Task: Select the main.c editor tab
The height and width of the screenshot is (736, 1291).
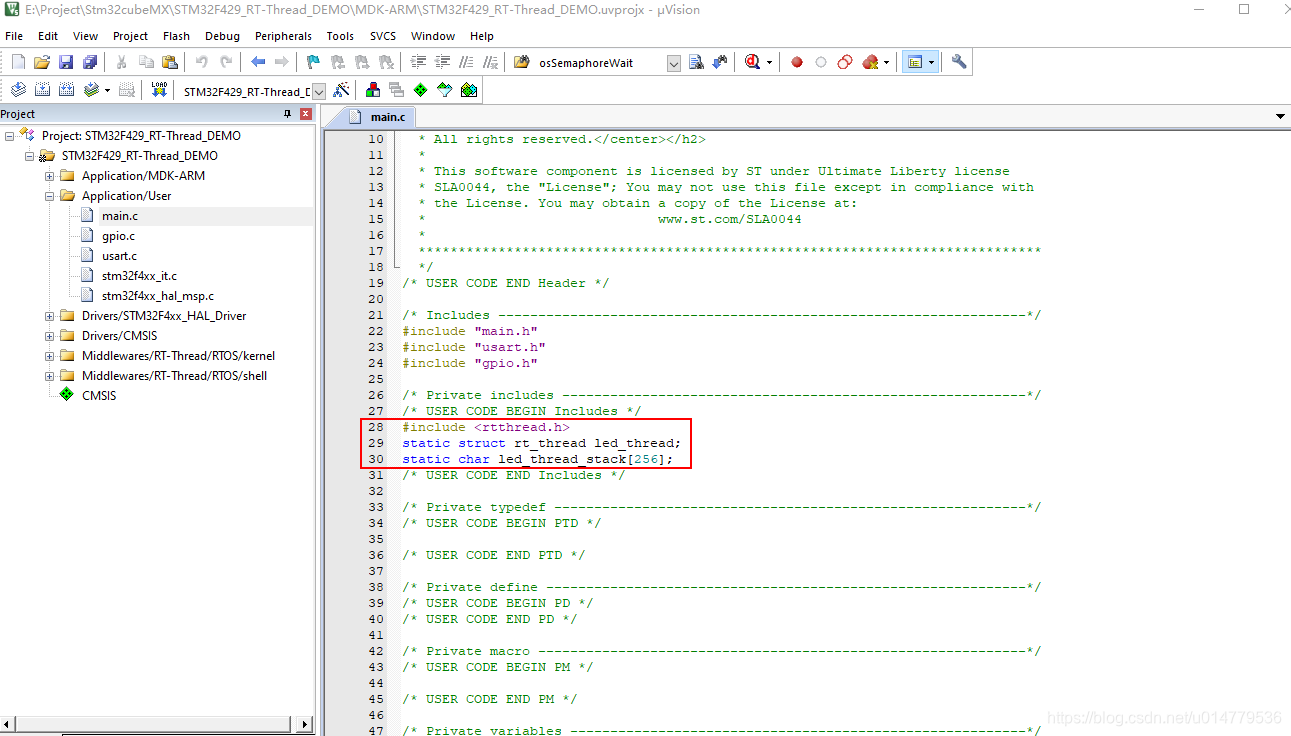Action: (x=376, y=117)
